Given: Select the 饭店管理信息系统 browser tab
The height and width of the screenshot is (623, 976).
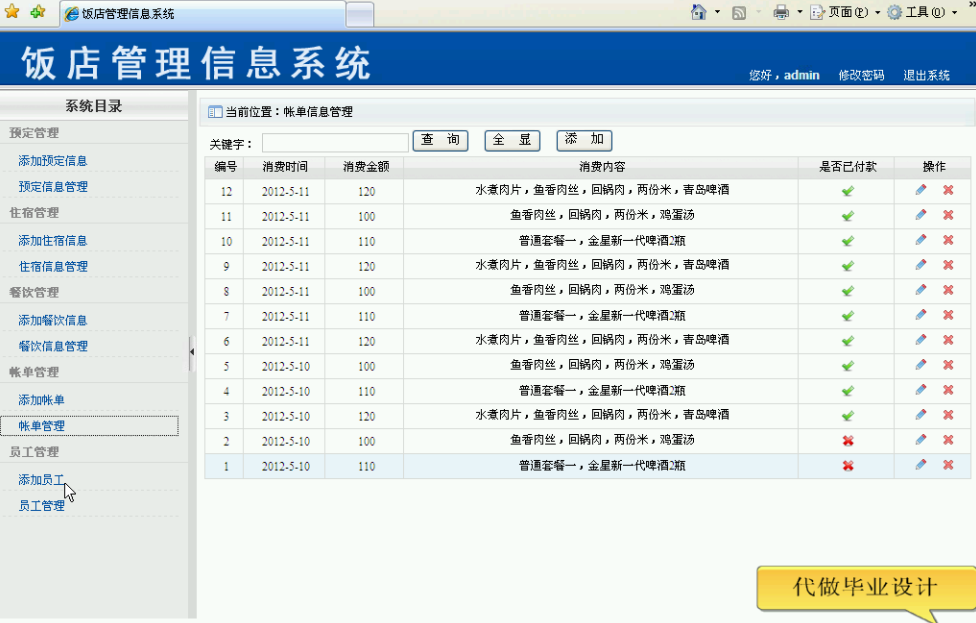Looking at the screenshot, I should [203, 14].
